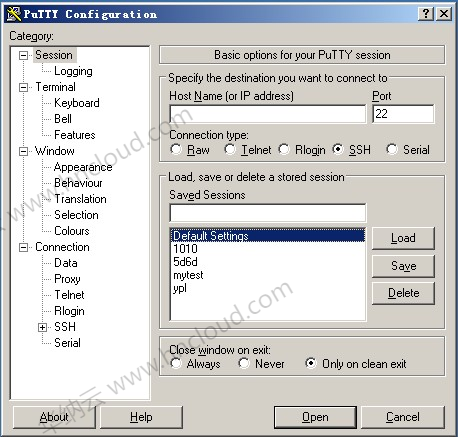Open the Colours category
The image size is (458, 437).
pos(72,231)
